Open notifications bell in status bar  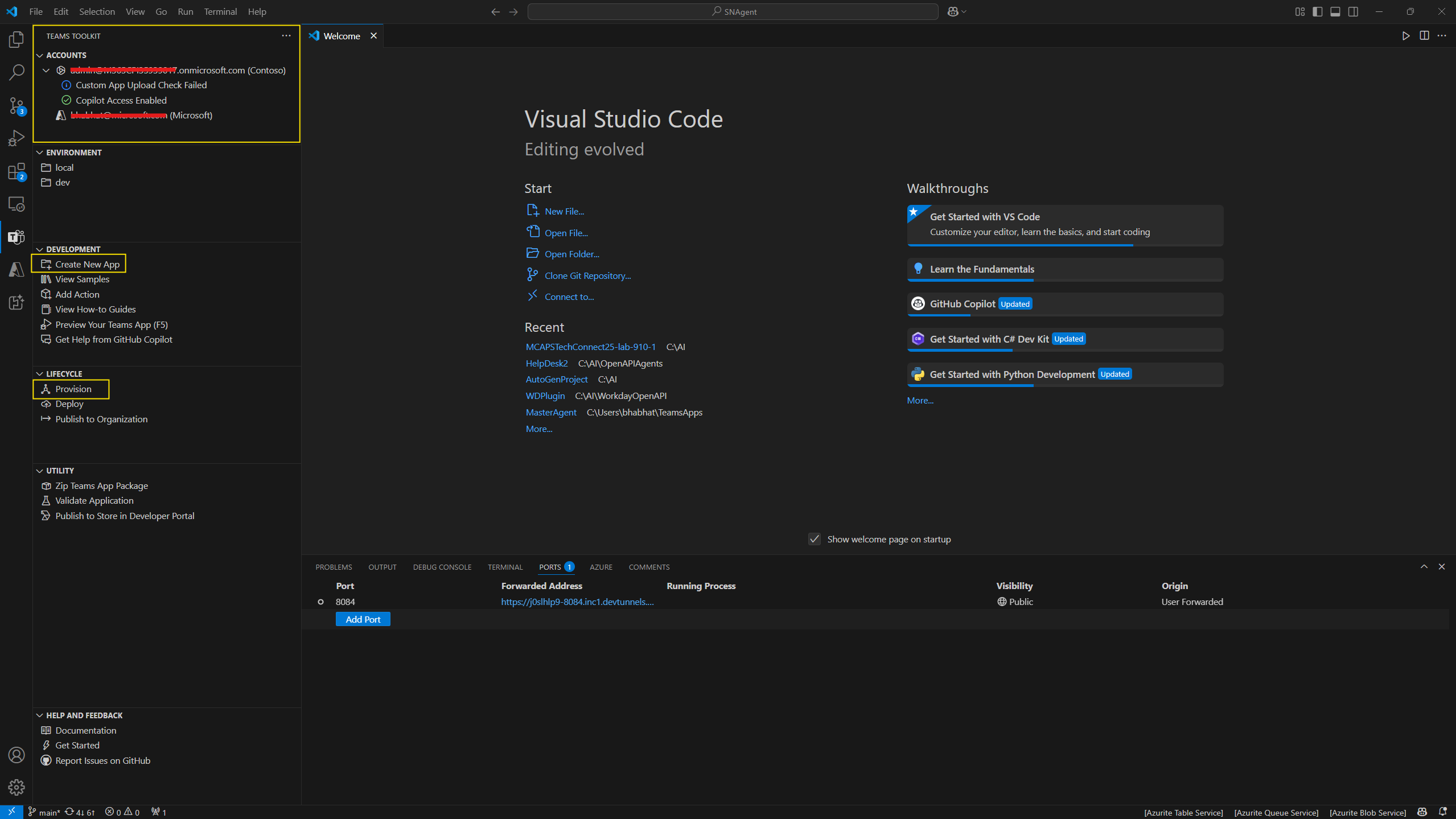tap(1443, 812)
